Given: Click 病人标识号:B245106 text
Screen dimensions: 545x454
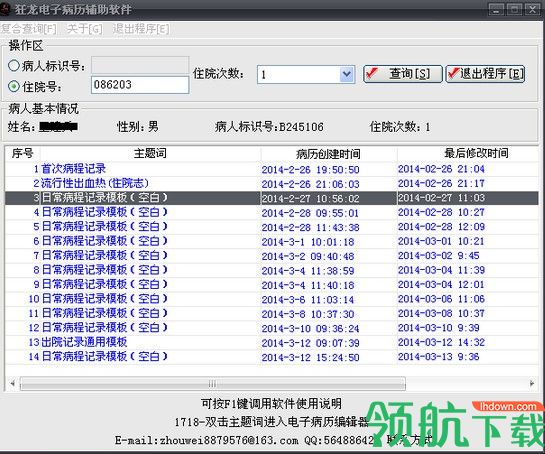Looking at the screenshot, I should point(269,127).
